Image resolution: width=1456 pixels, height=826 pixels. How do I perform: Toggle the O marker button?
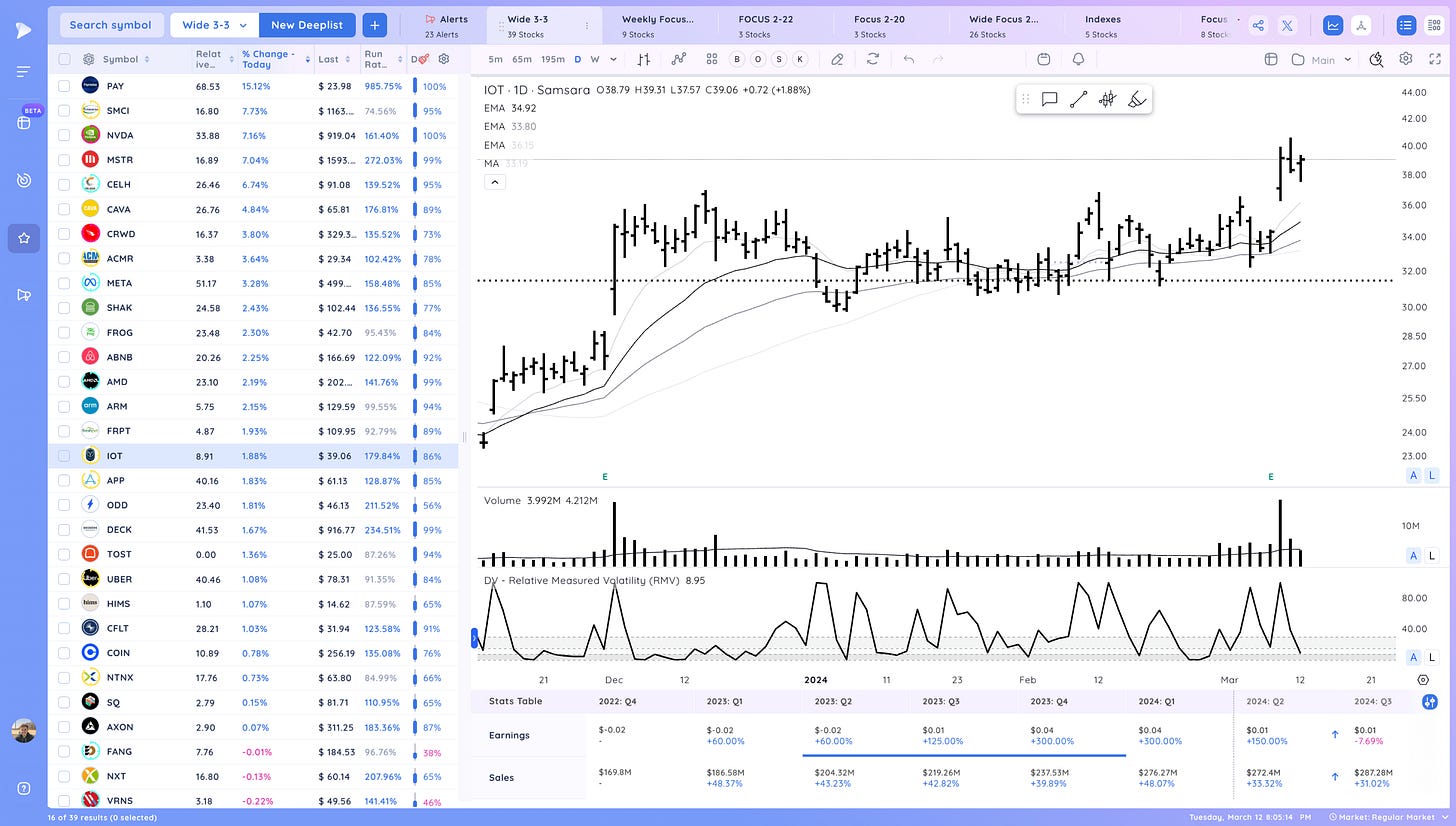click(x=758, y=59)
